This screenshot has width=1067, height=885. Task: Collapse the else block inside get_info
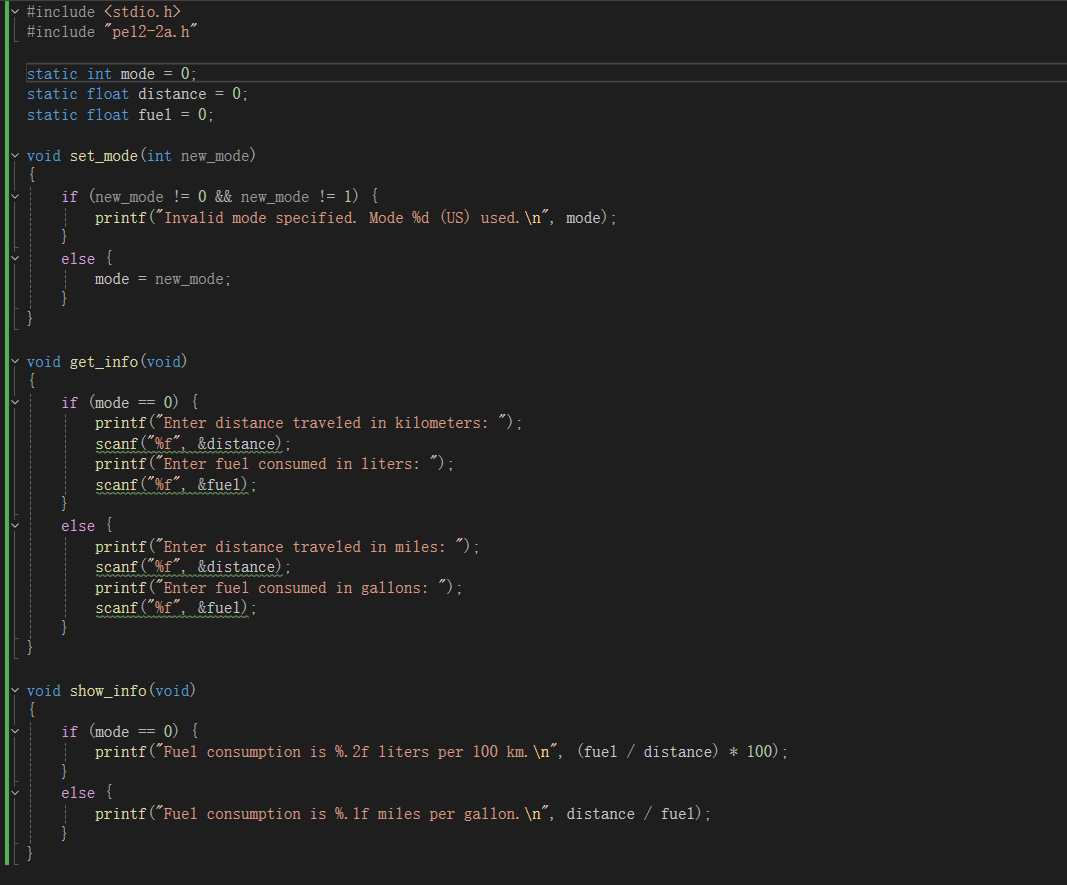(15, 526)
